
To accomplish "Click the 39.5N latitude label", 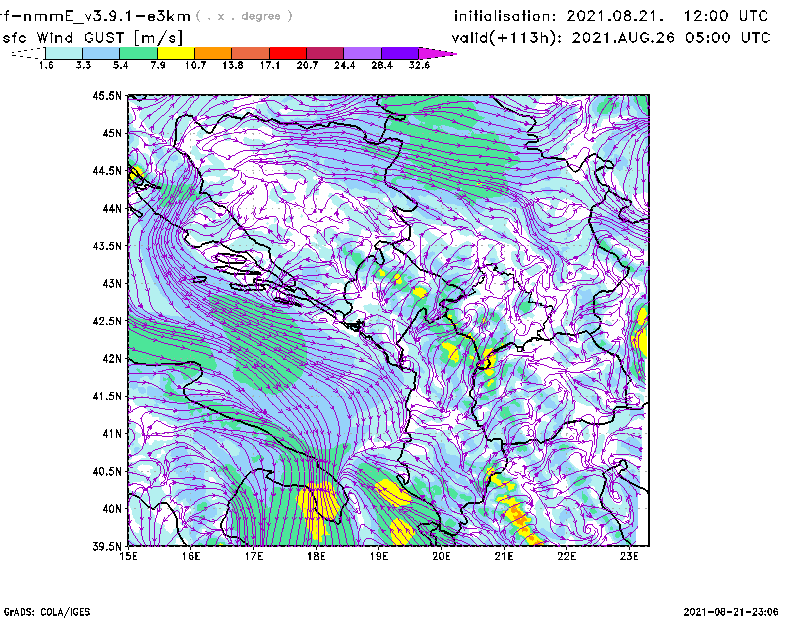I will [x=107, y=546].
